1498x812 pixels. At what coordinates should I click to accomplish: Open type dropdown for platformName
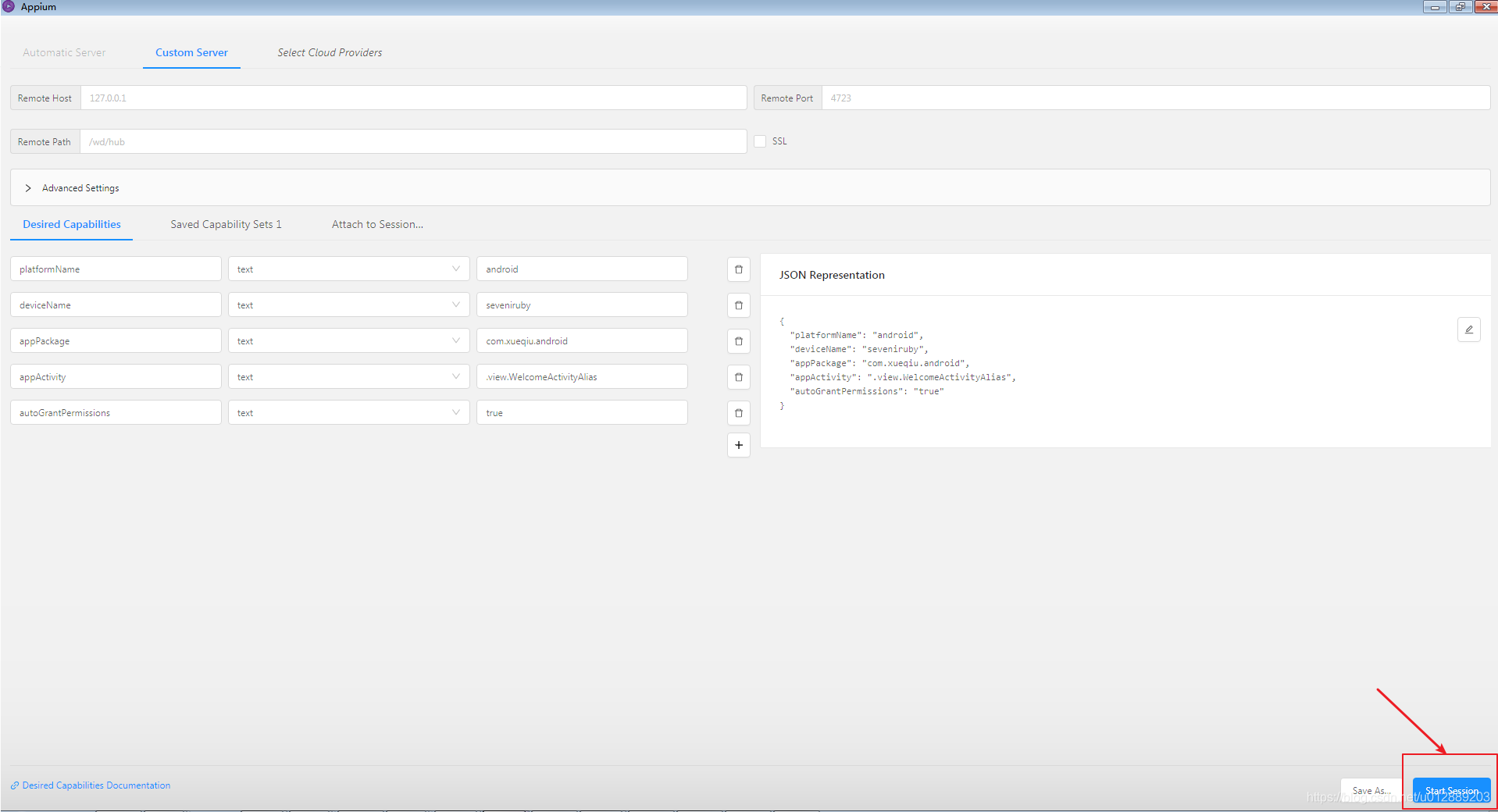348,269
